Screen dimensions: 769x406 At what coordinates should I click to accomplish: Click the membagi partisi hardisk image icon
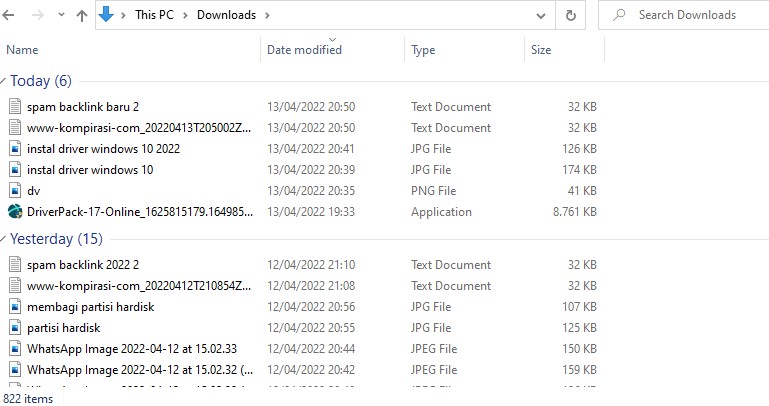[15, 307]
